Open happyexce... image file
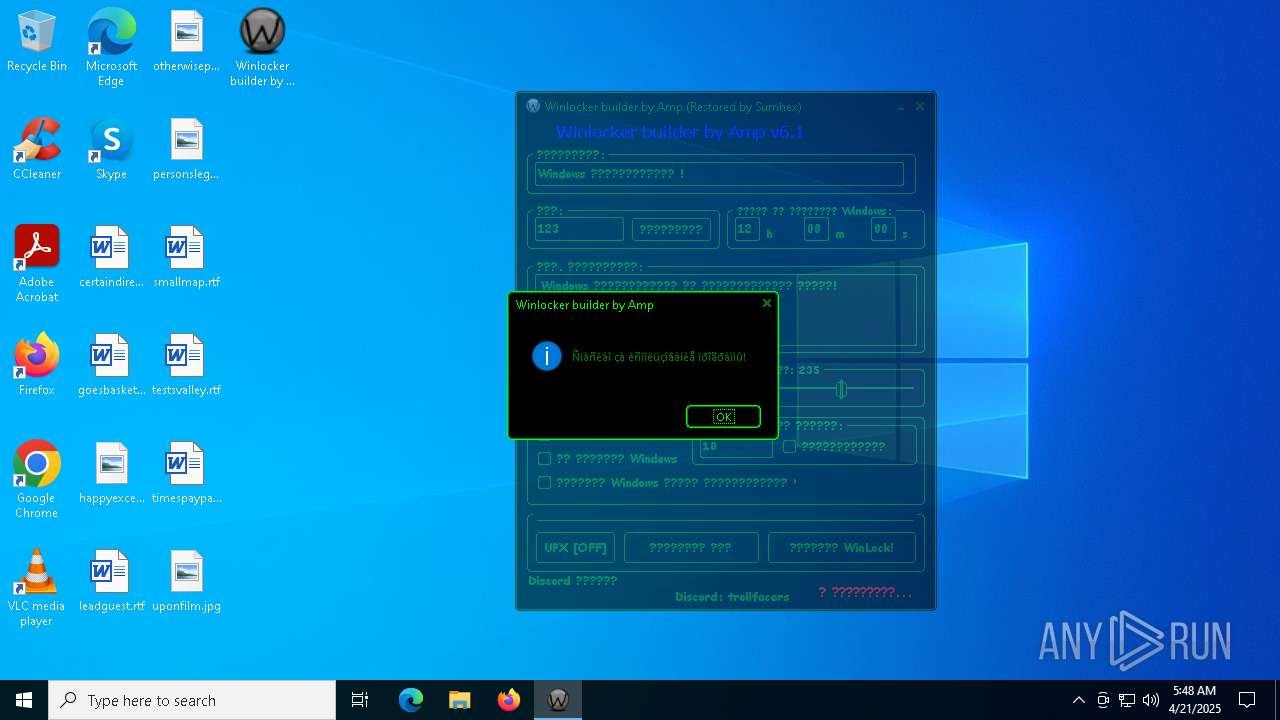The width and height of the screenshot is (1280, 720). [x=111, y=473]
